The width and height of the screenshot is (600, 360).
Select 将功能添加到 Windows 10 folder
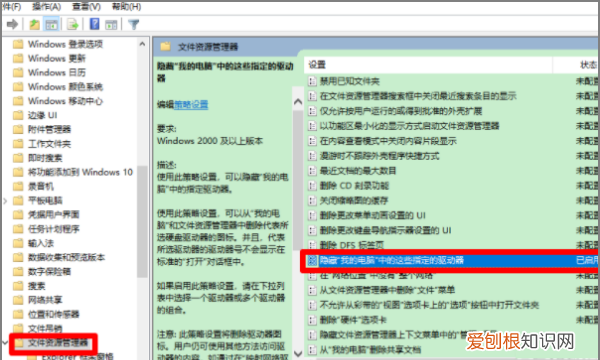pyautogui.click(x=80, y=172)
